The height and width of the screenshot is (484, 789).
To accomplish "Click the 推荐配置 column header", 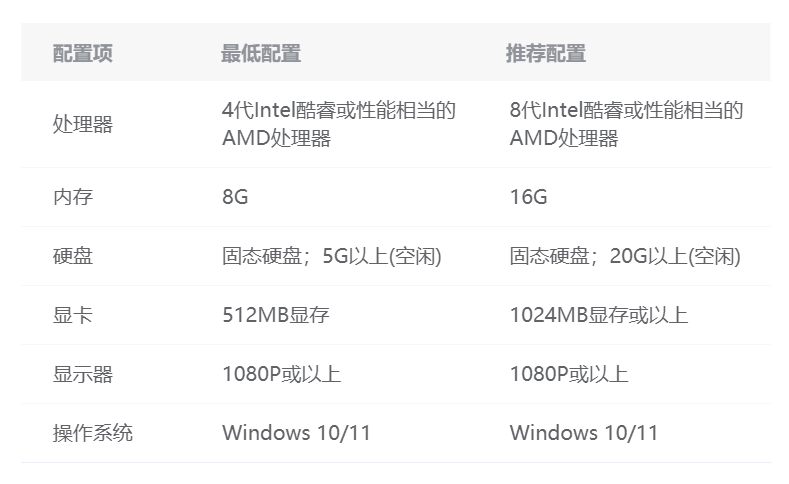I will (546, 54).
